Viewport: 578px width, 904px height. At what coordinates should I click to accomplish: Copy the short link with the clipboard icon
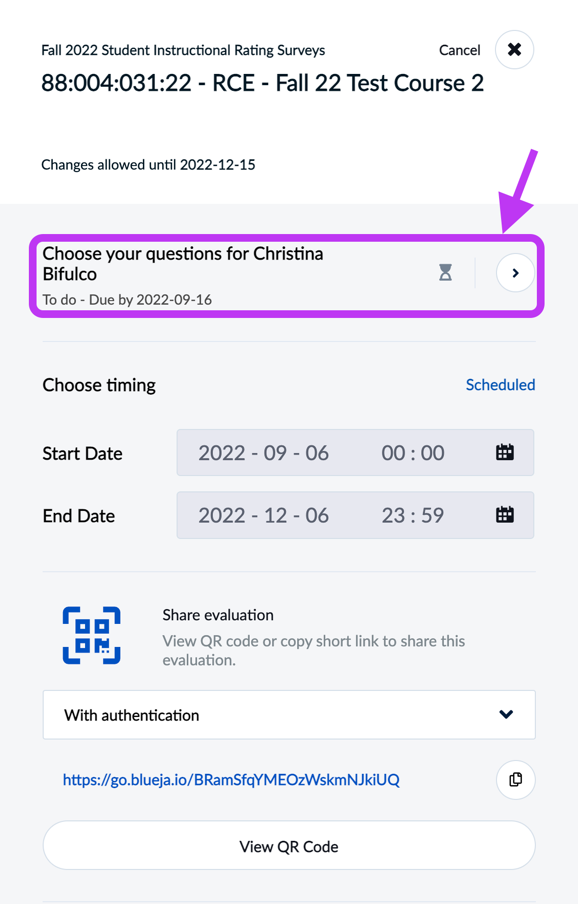point(516,780)
